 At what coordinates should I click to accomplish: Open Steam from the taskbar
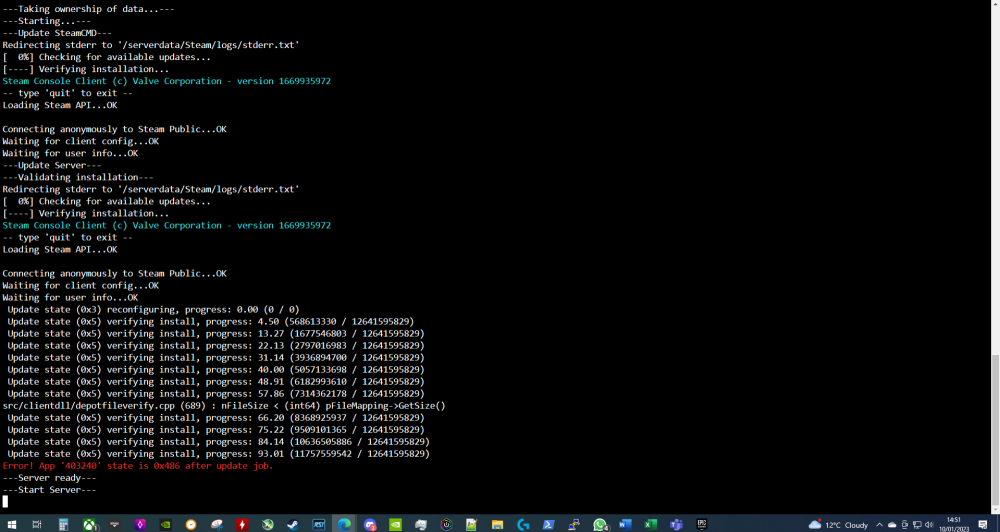click(x=293, y=524)
